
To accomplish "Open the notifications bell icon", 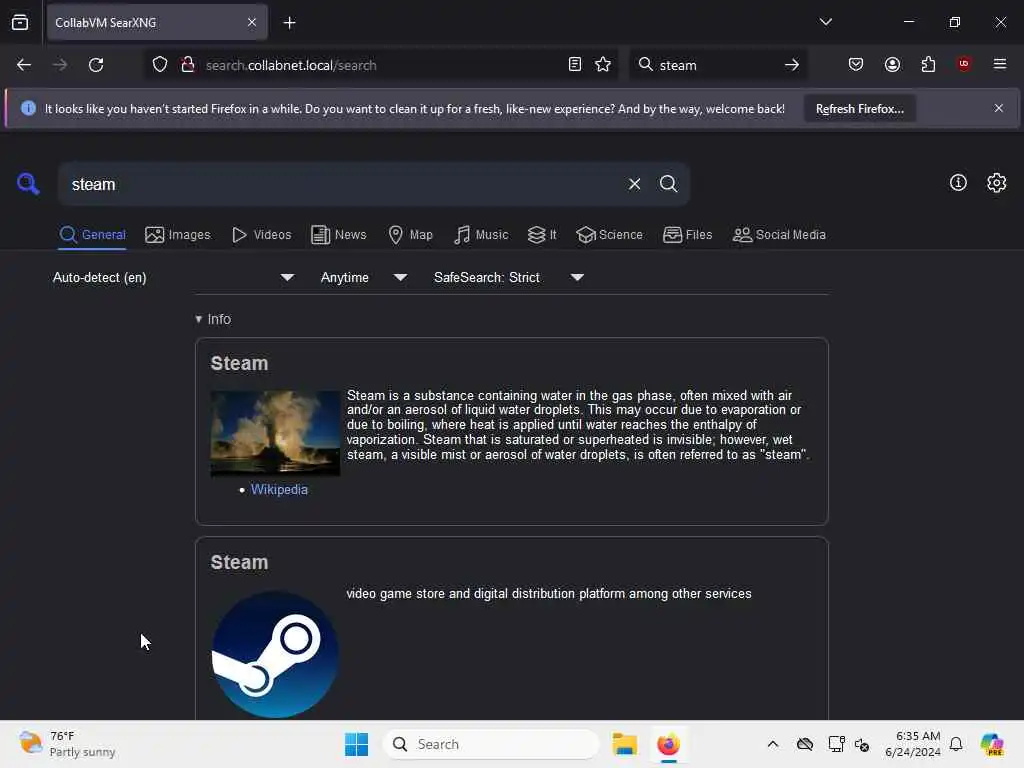I will click(956, 744).
